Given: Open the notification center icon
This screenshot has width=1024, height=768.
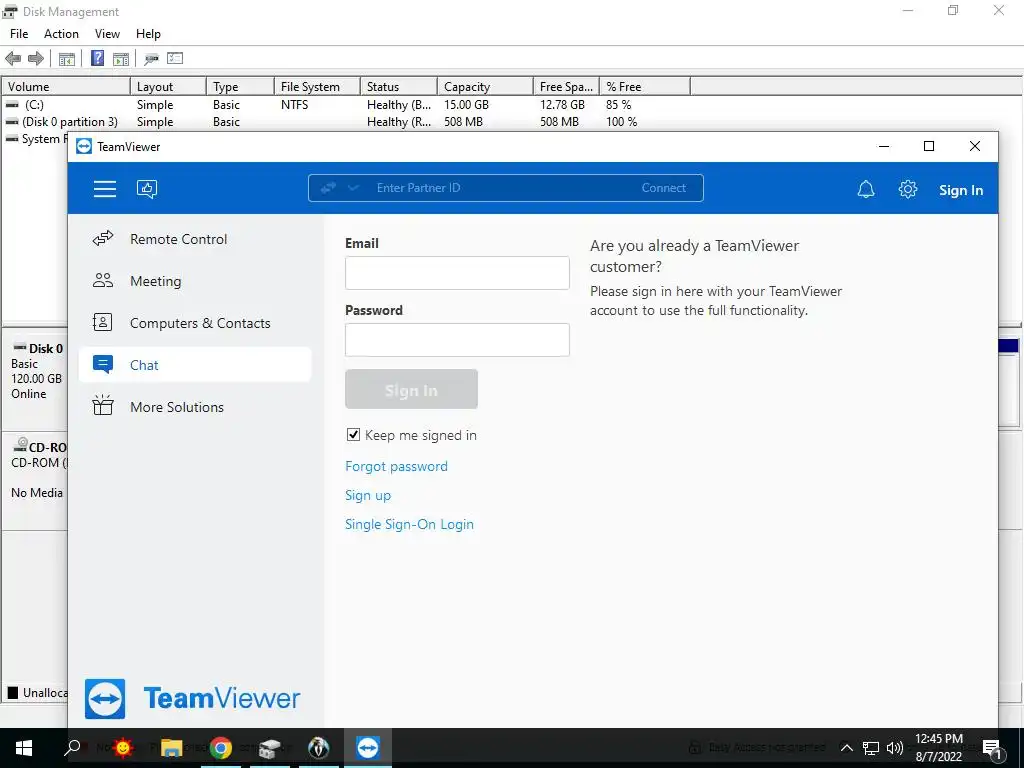Looking at the screenshot, I should click(993, 748).
